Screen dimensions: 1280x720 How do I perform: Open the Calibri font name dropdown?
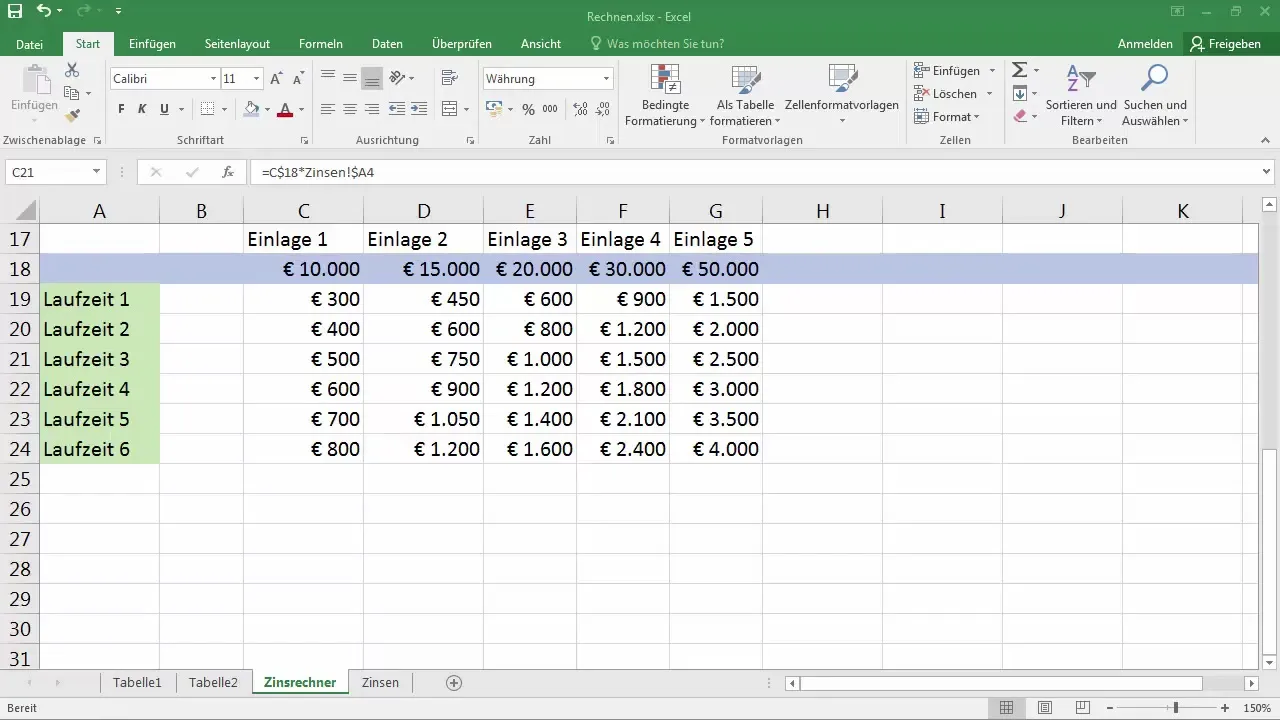[213, 78]
